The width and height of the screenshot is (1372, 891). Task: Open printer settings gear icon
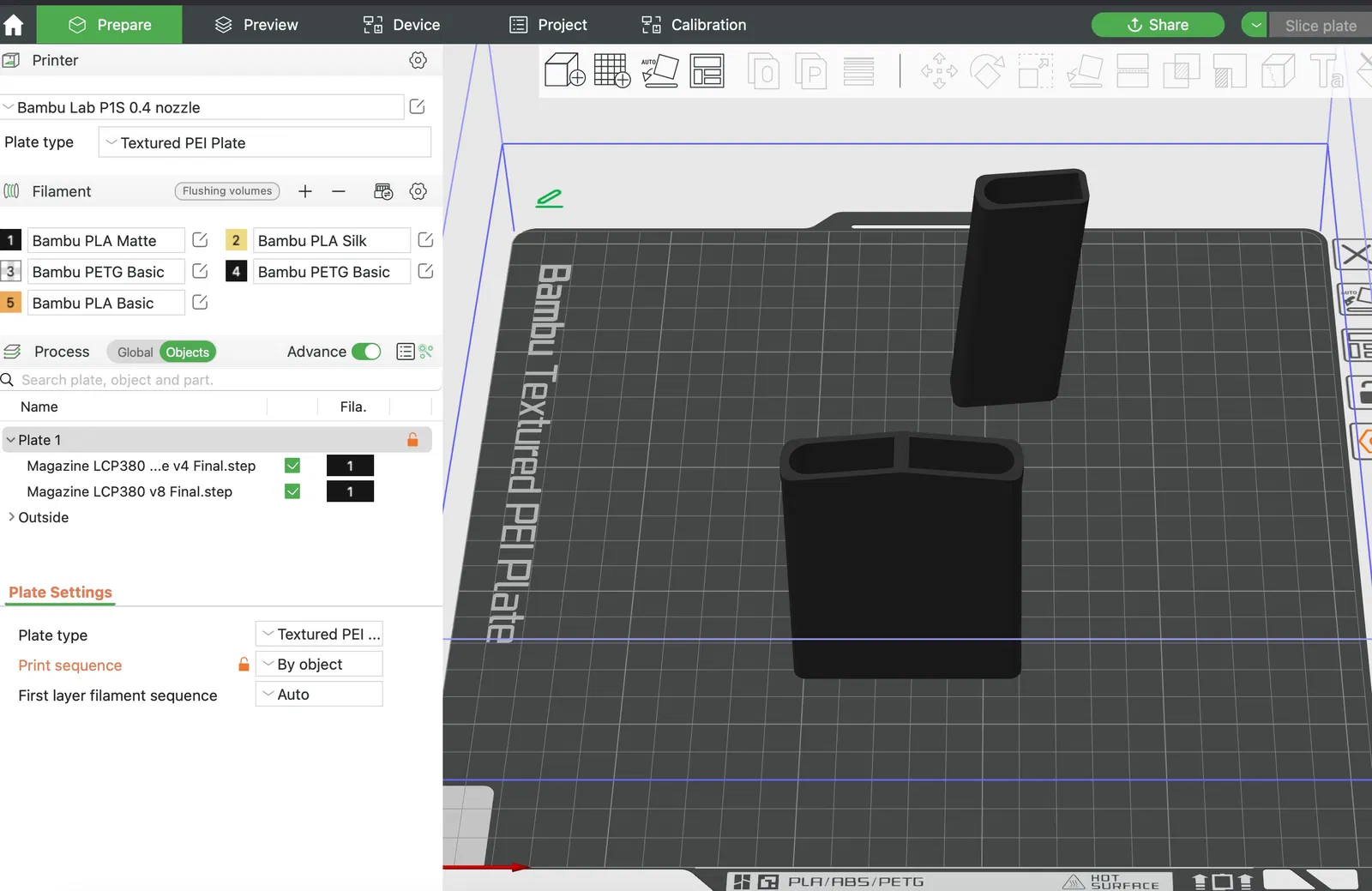418,60
